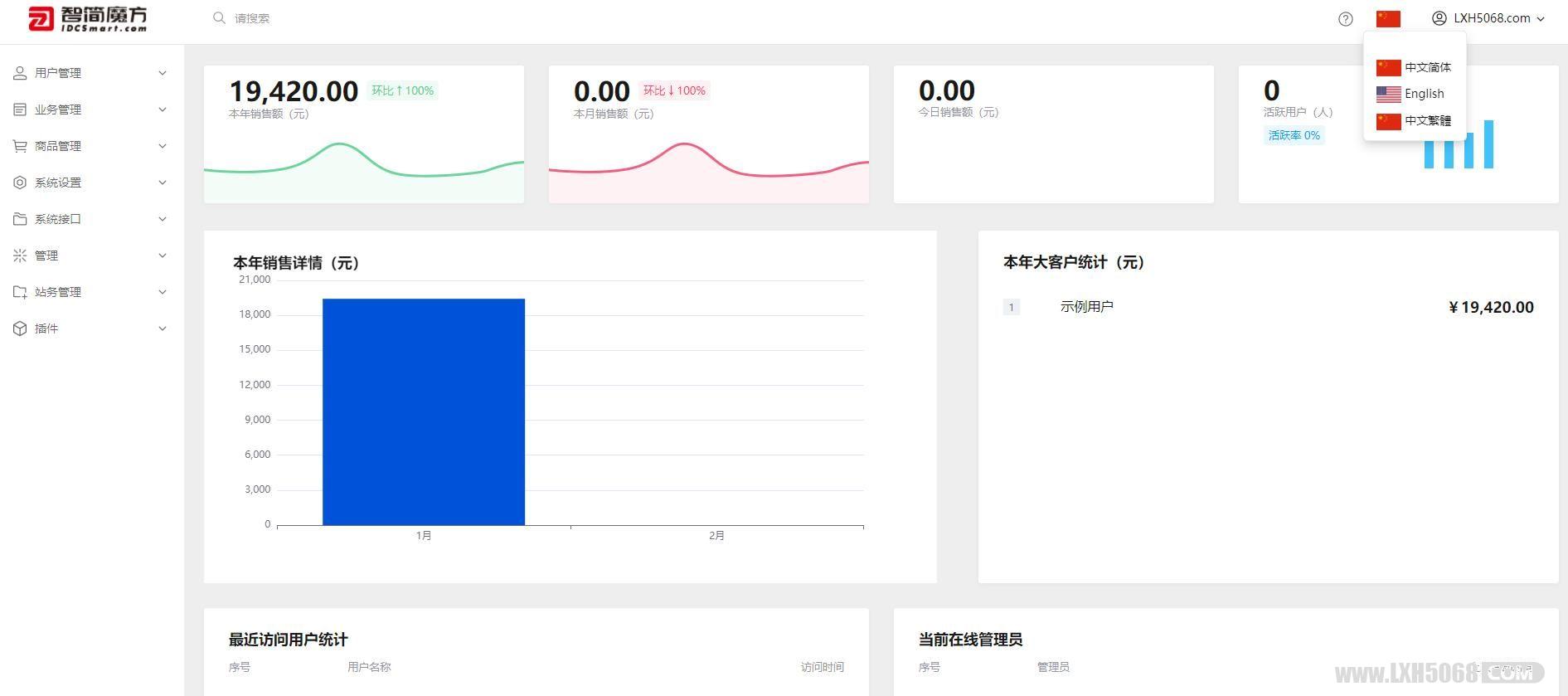Click the 系统接口 folder icon
The height and width of the screenshot is (696, 1568).
pos(20,219)
